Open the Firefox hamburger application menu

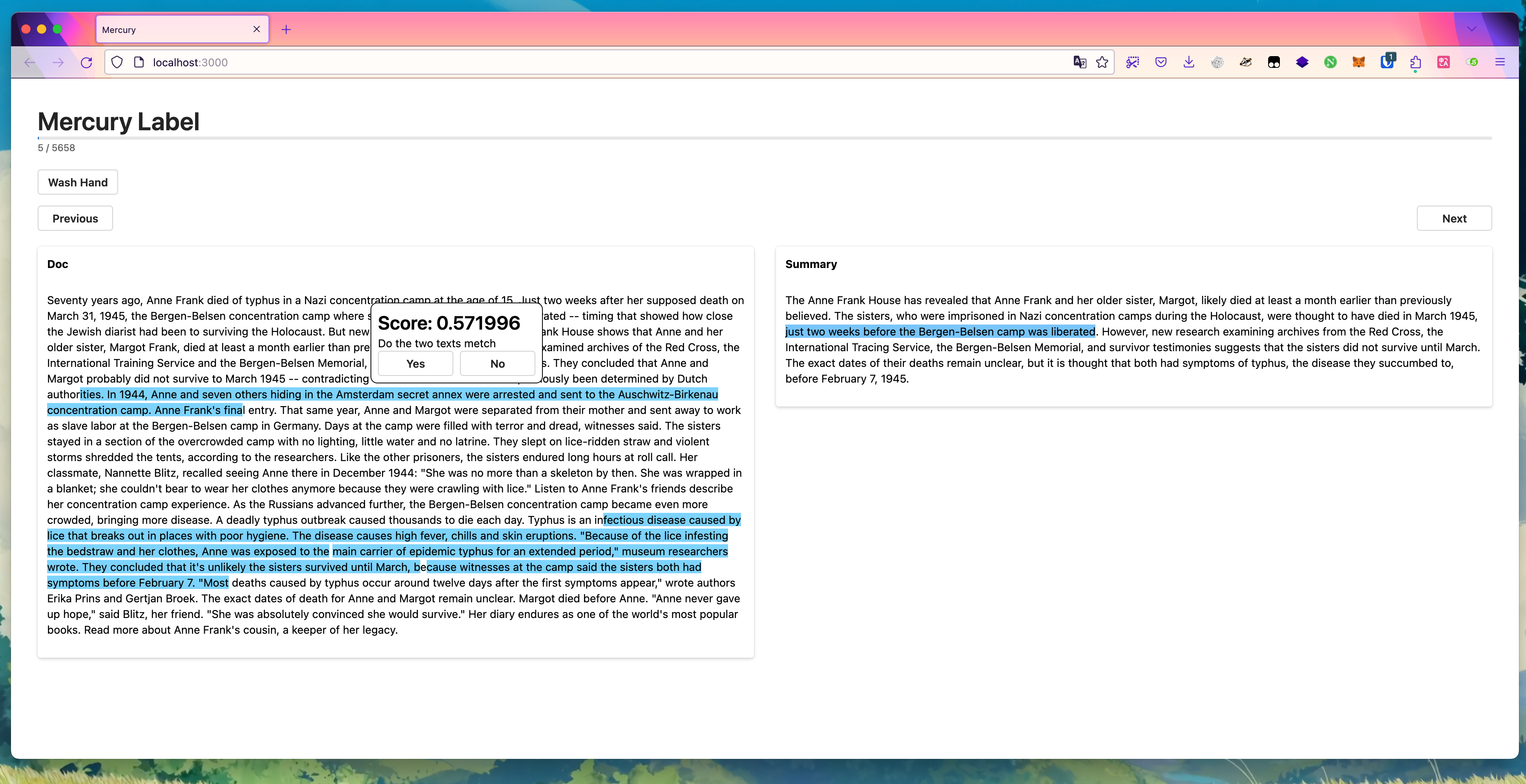tap(1500, 62)
